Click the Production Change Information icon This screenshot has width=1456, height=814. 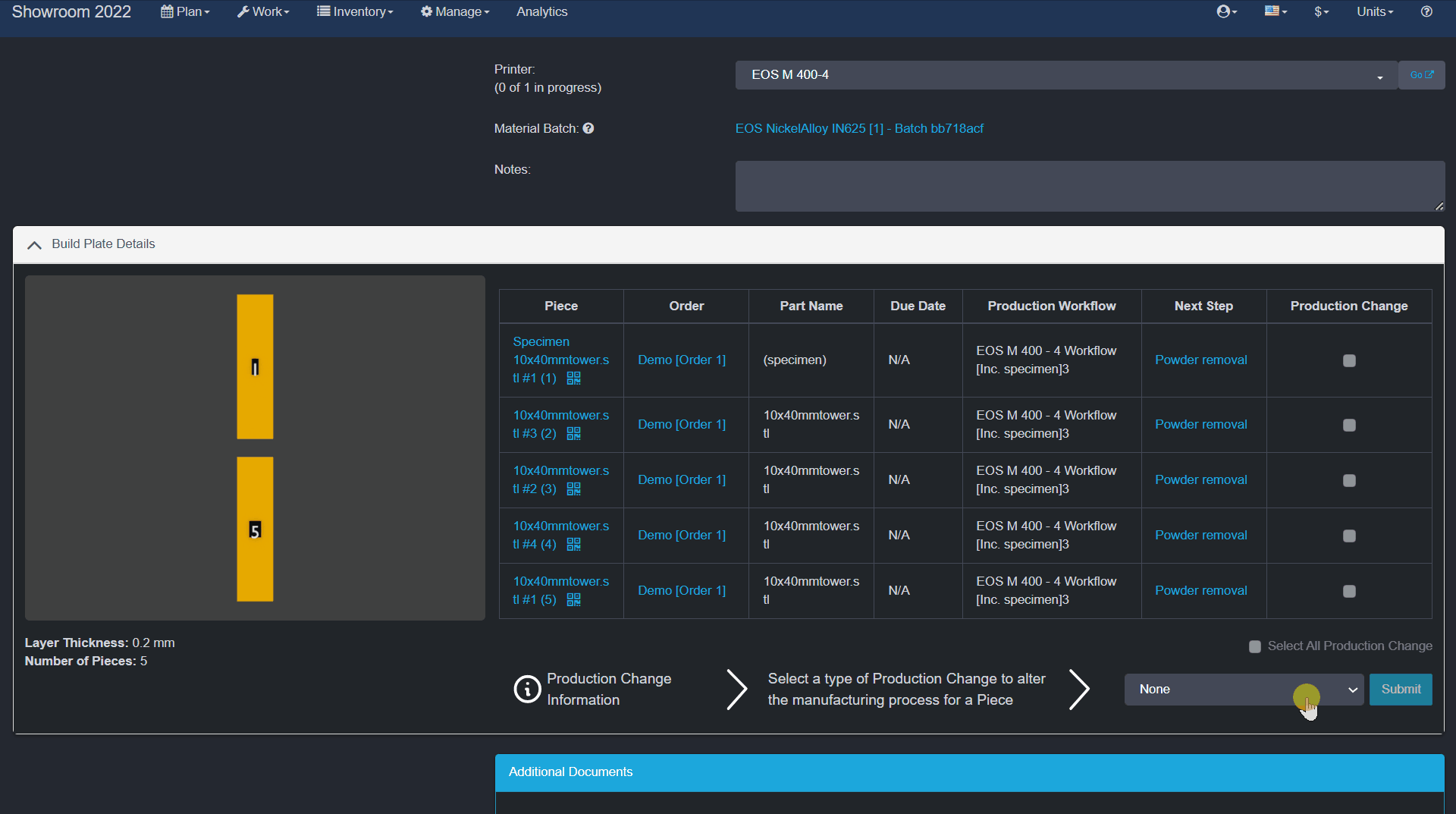click(x=528, y=689)
